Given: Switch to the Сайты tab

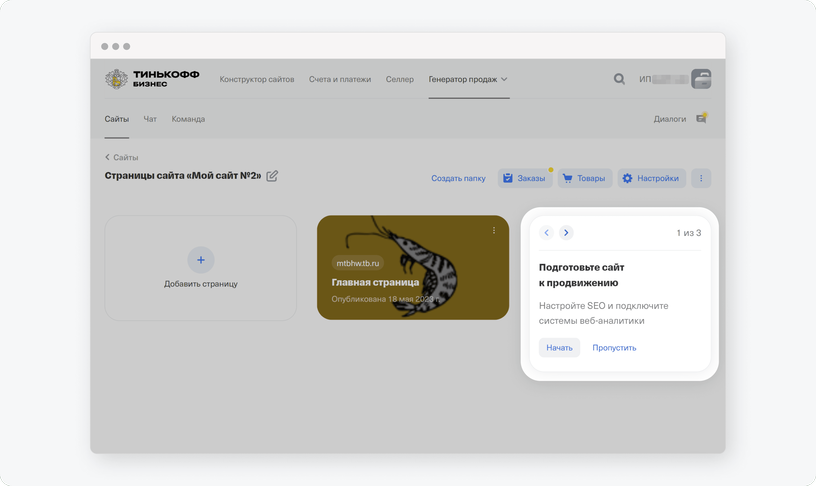Looking at the screenshot, I should tap(117, 119).
